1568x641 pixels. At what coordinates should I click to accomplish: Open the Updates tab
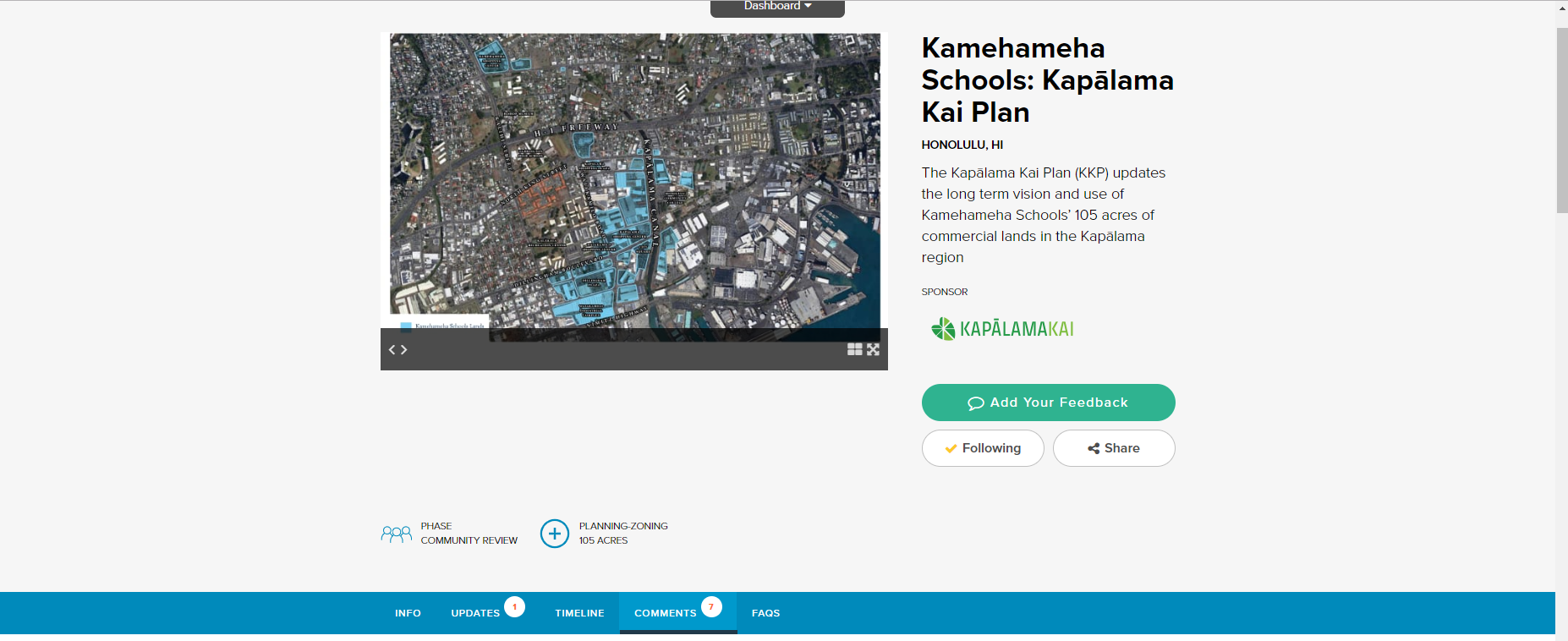475,613
